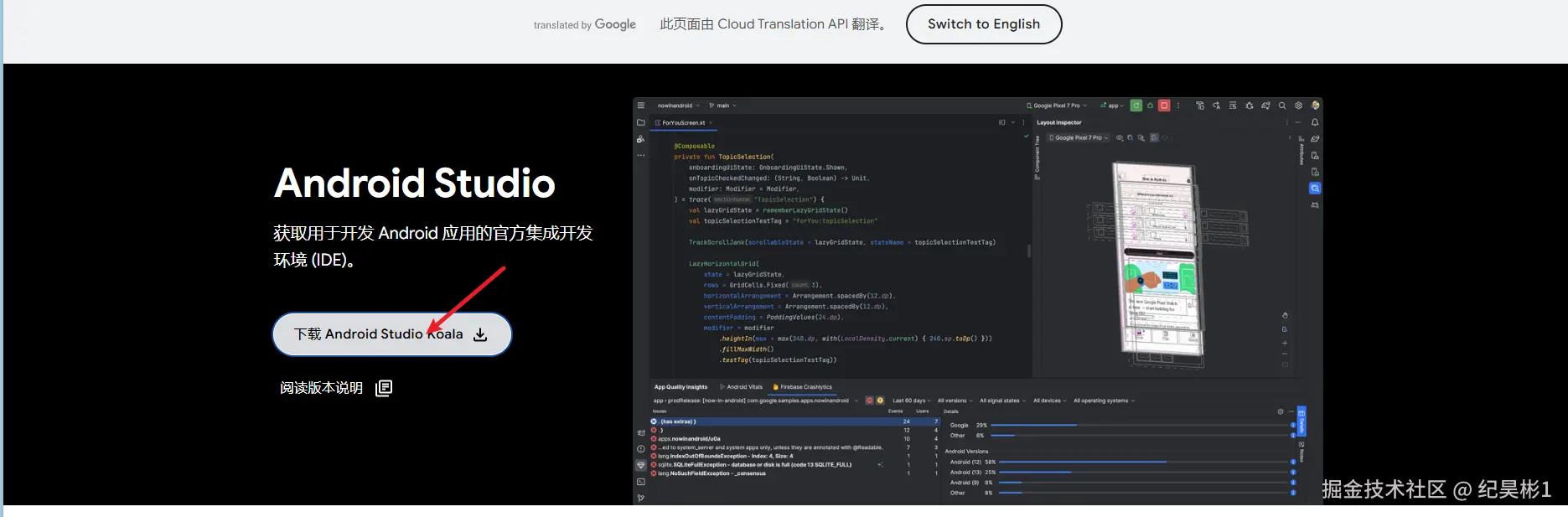
Task: Open the nowinandroid project dropdown
Action: (678, 106)
